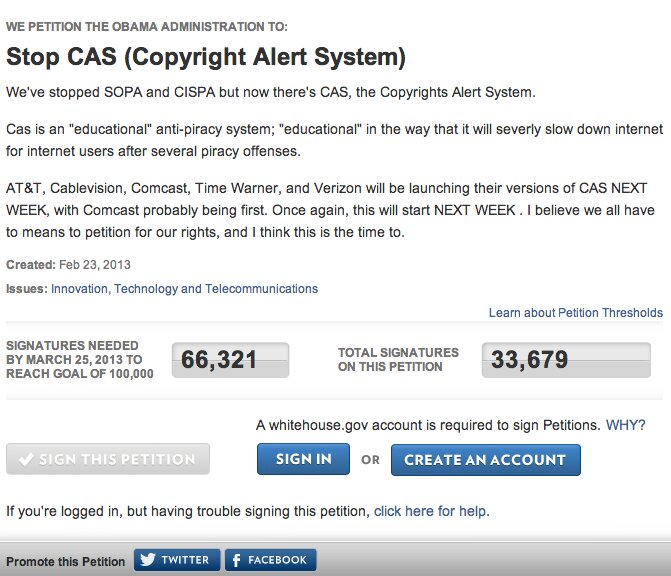Click the 66,321 signatures needed counter
This screenshot has height=576, width=671.
click(x=231, y=360)
